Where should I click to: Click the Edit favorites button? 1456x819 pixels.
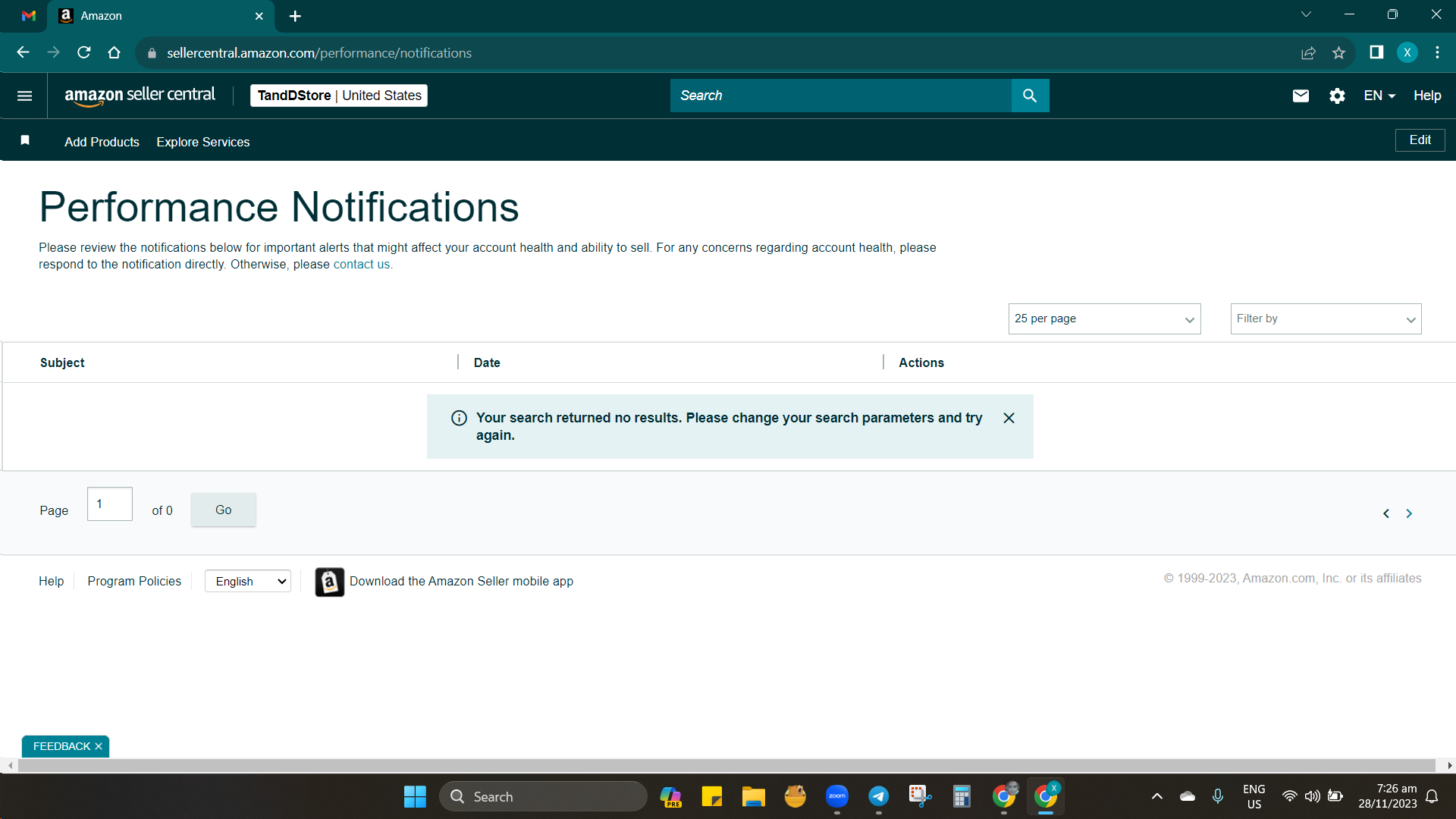tap(1420, 140)
